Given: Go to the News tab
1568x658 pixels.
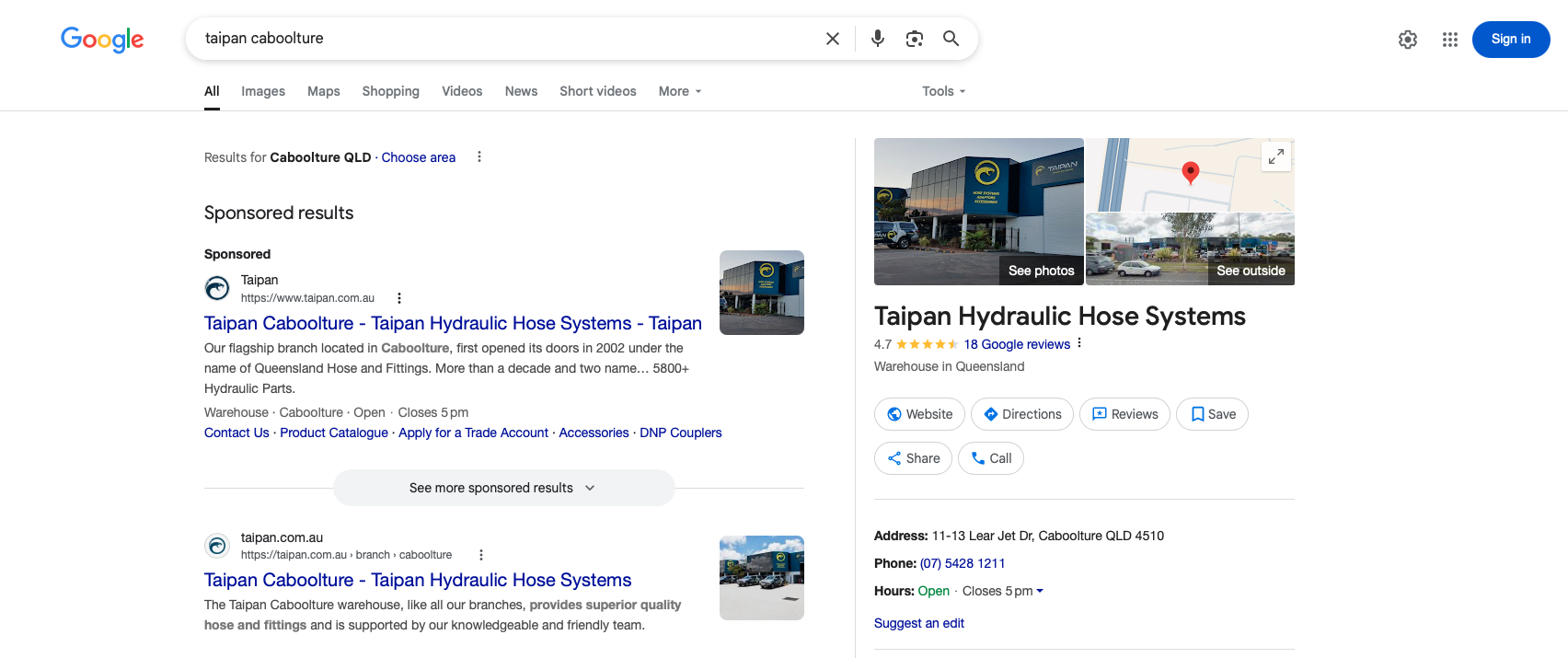Looking at the screenshot, I should 521,91.
